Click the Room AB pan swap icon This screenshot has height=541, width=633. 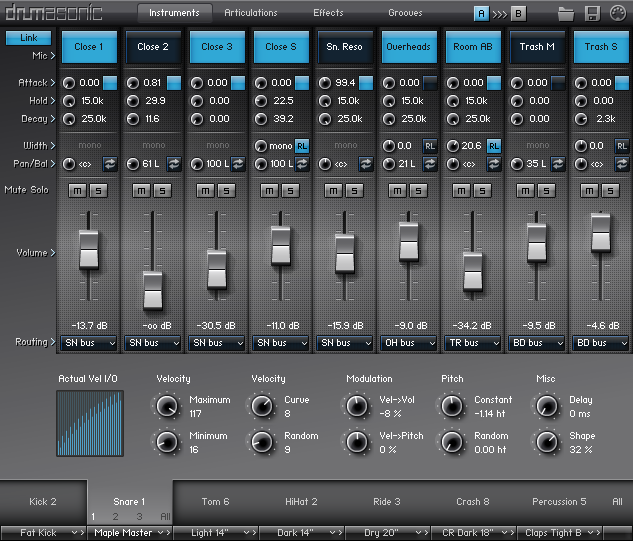point(494,164)
